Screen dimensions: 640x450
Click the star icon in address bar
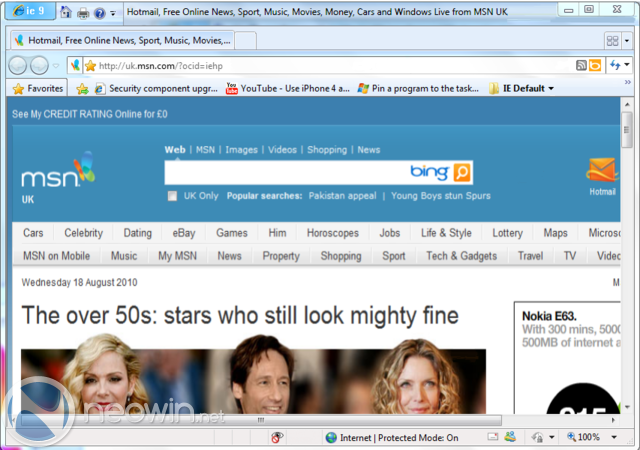coord(90,65)
